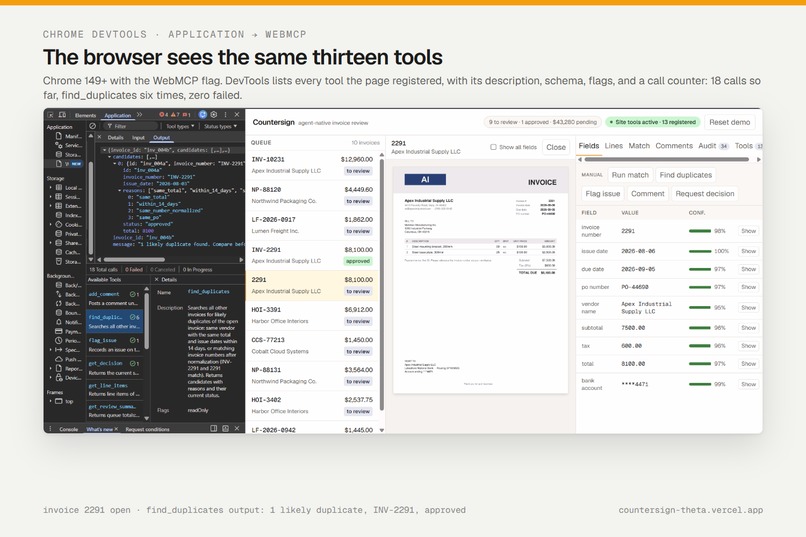Open the Lines tab in invoice panel
806x537 pixels.
coord(614,146)
